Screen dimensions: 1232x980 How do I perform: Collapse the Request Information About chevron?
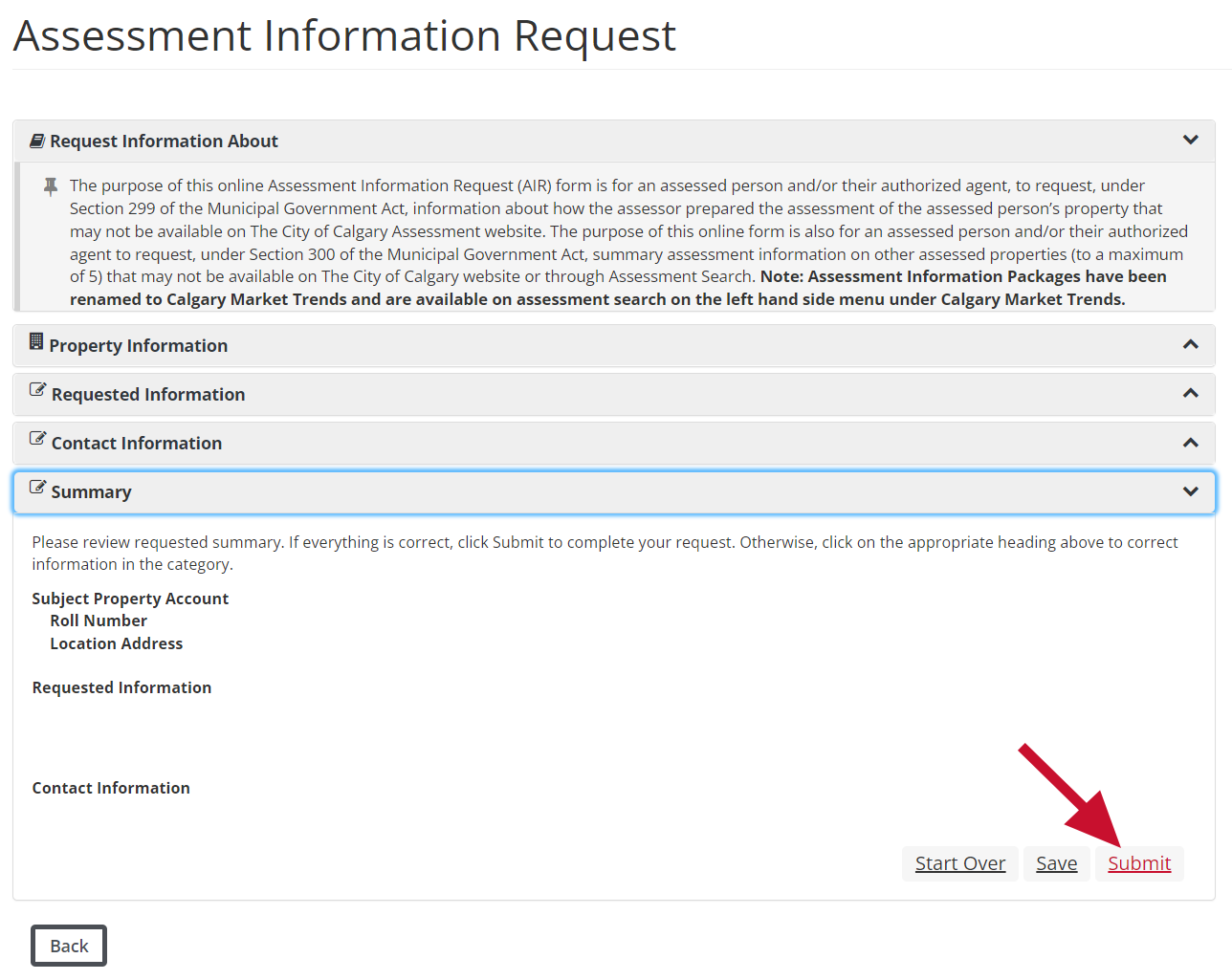1191,140
